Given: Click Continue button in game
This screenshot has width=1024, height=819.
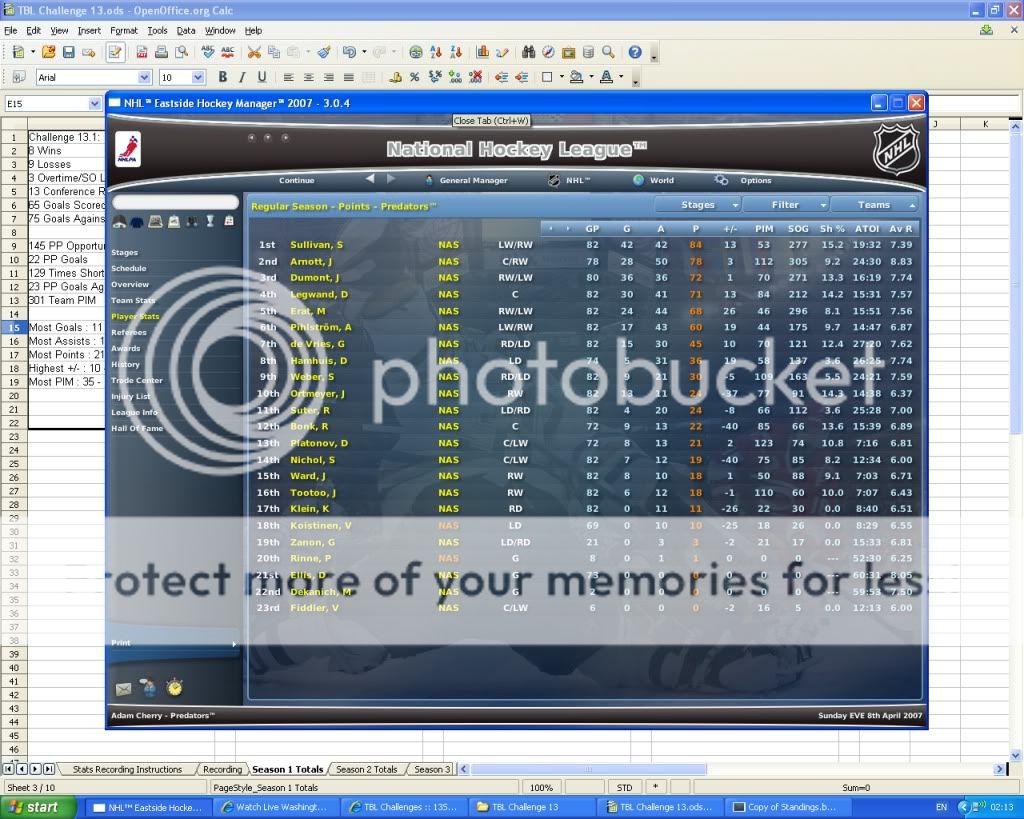Looking at the screenshot, I should coord(296,180).
